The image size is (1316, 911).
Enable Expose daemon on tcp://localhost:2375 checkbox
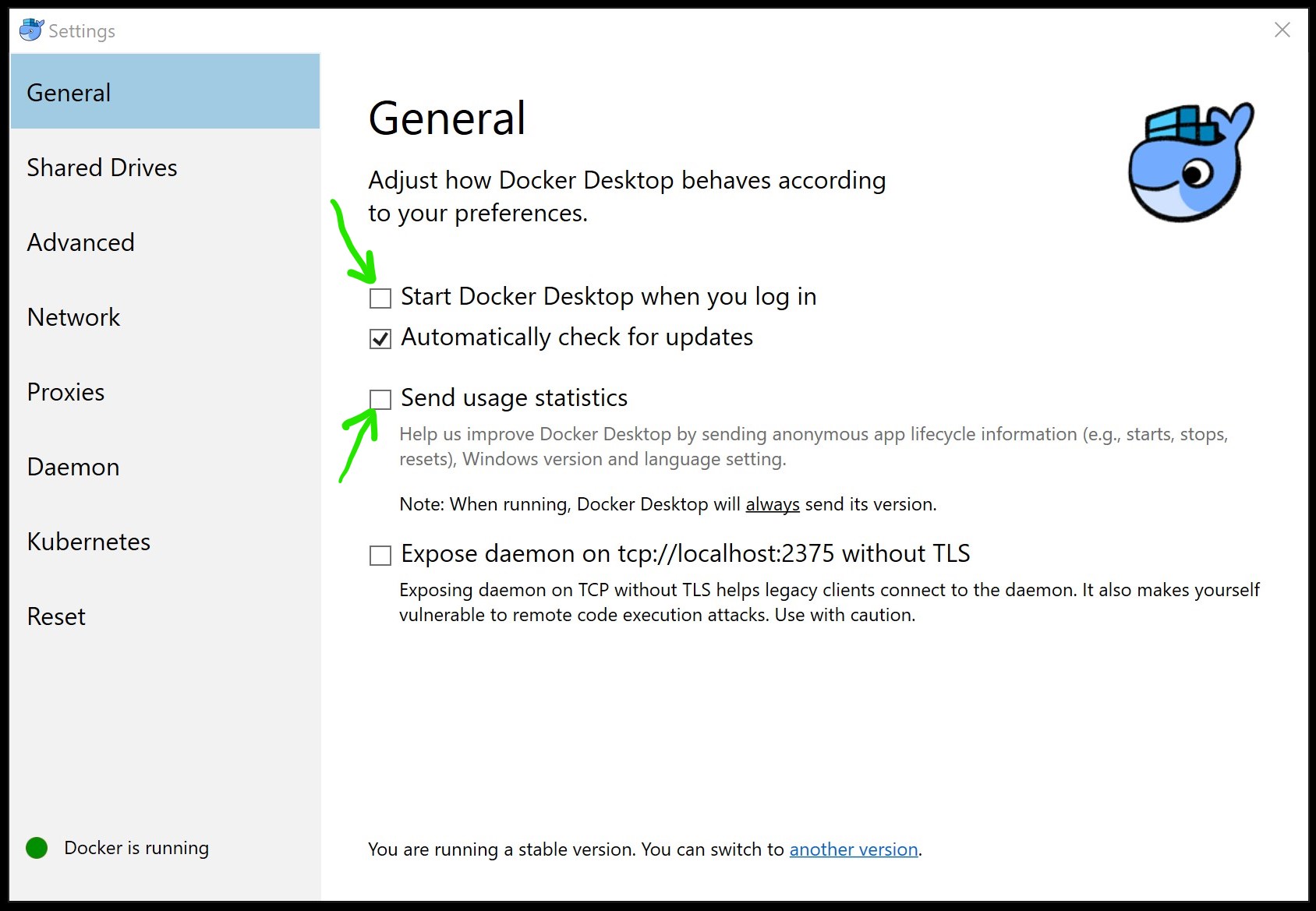click(380, 555)
